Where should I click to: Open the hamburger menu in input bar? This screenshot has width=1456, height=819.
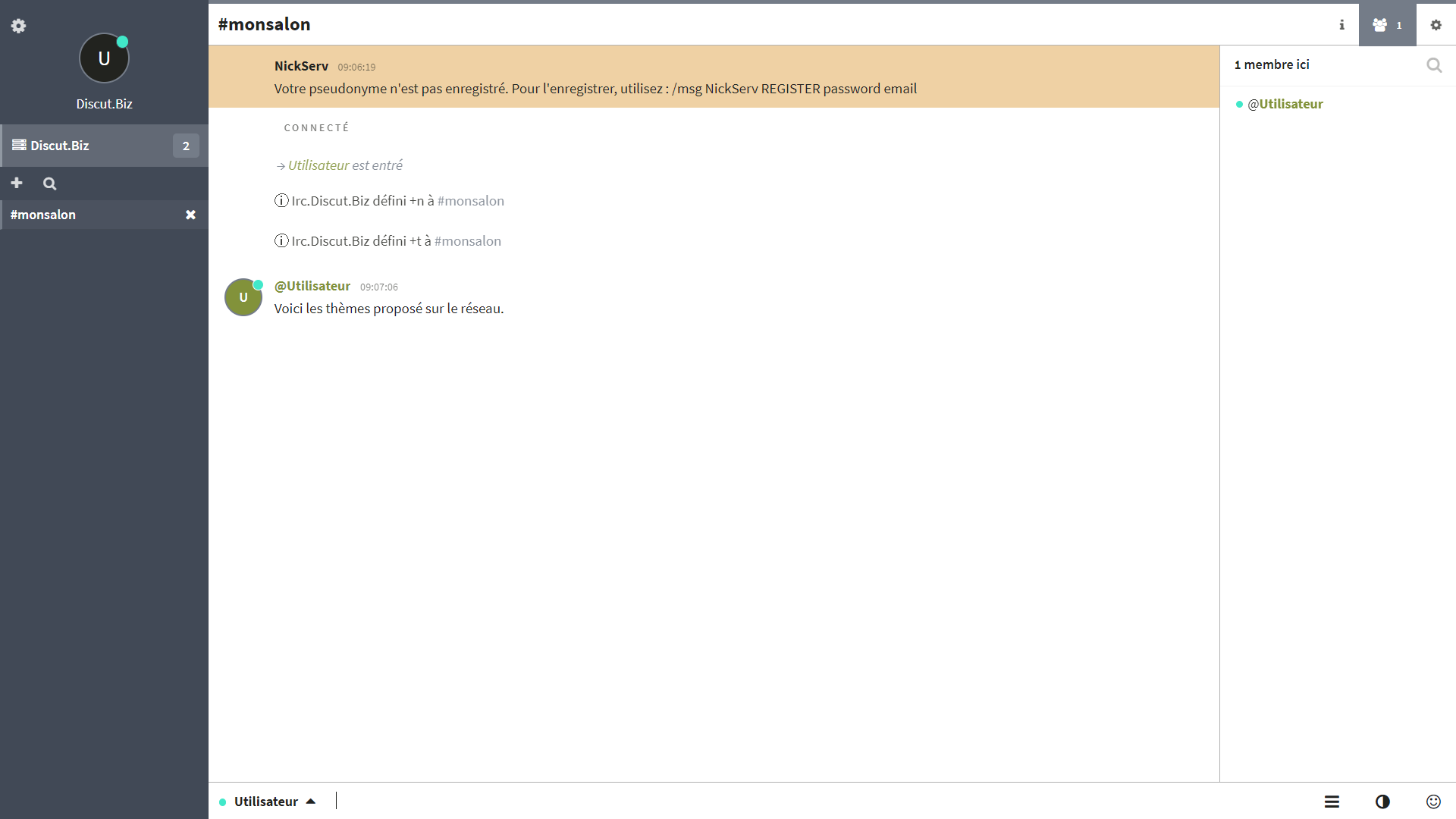pyautogui.click(x=1332, y=802)
